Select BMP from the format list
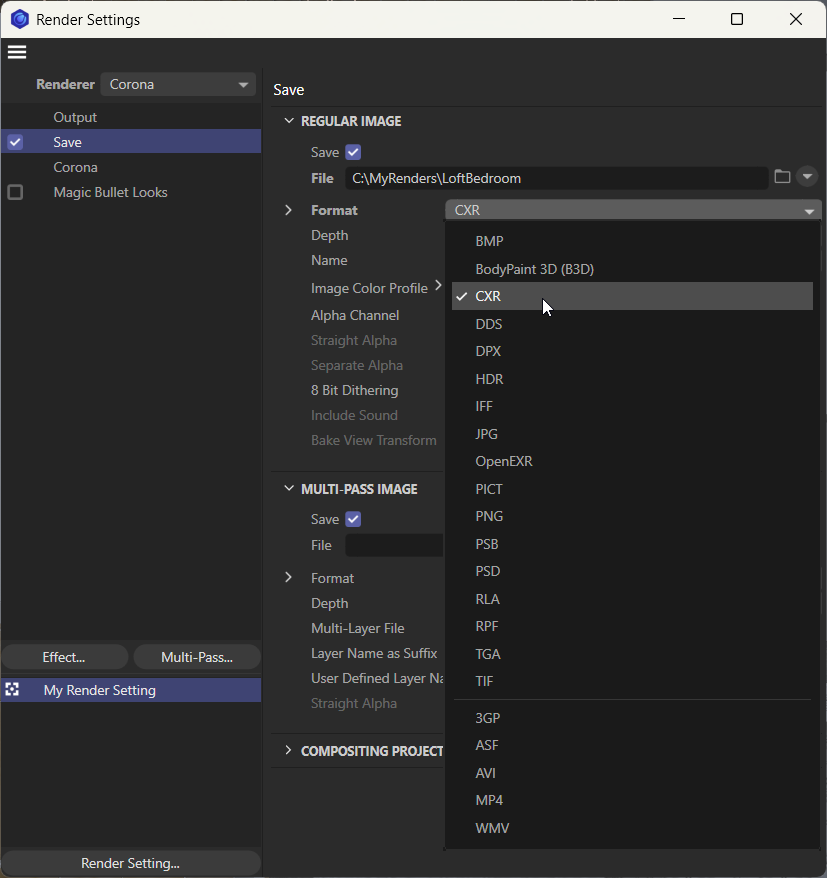This screenshot has width=827, height=878. [632, 241]
